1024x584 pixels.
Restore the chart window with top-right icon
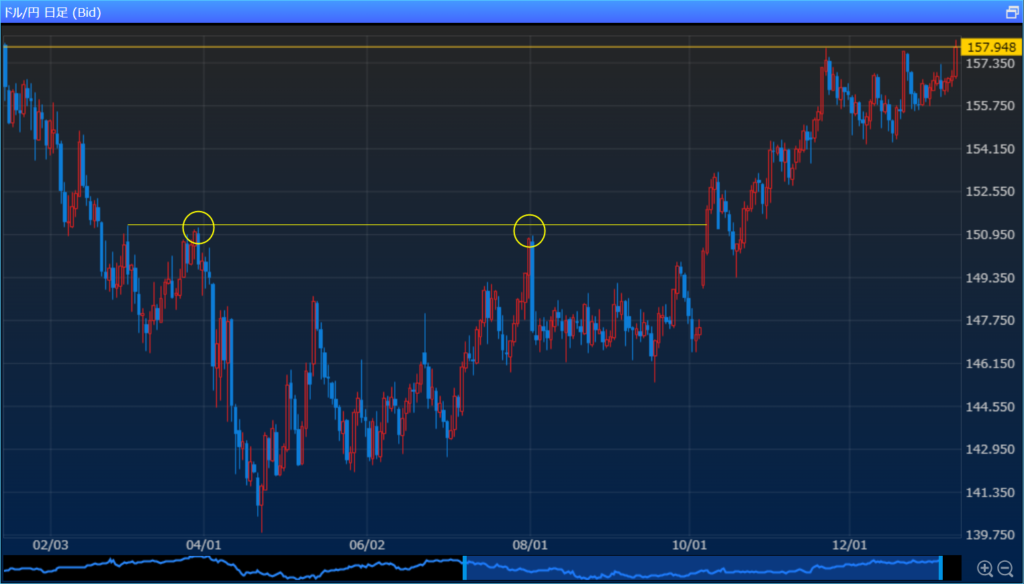click(1011, 13)
